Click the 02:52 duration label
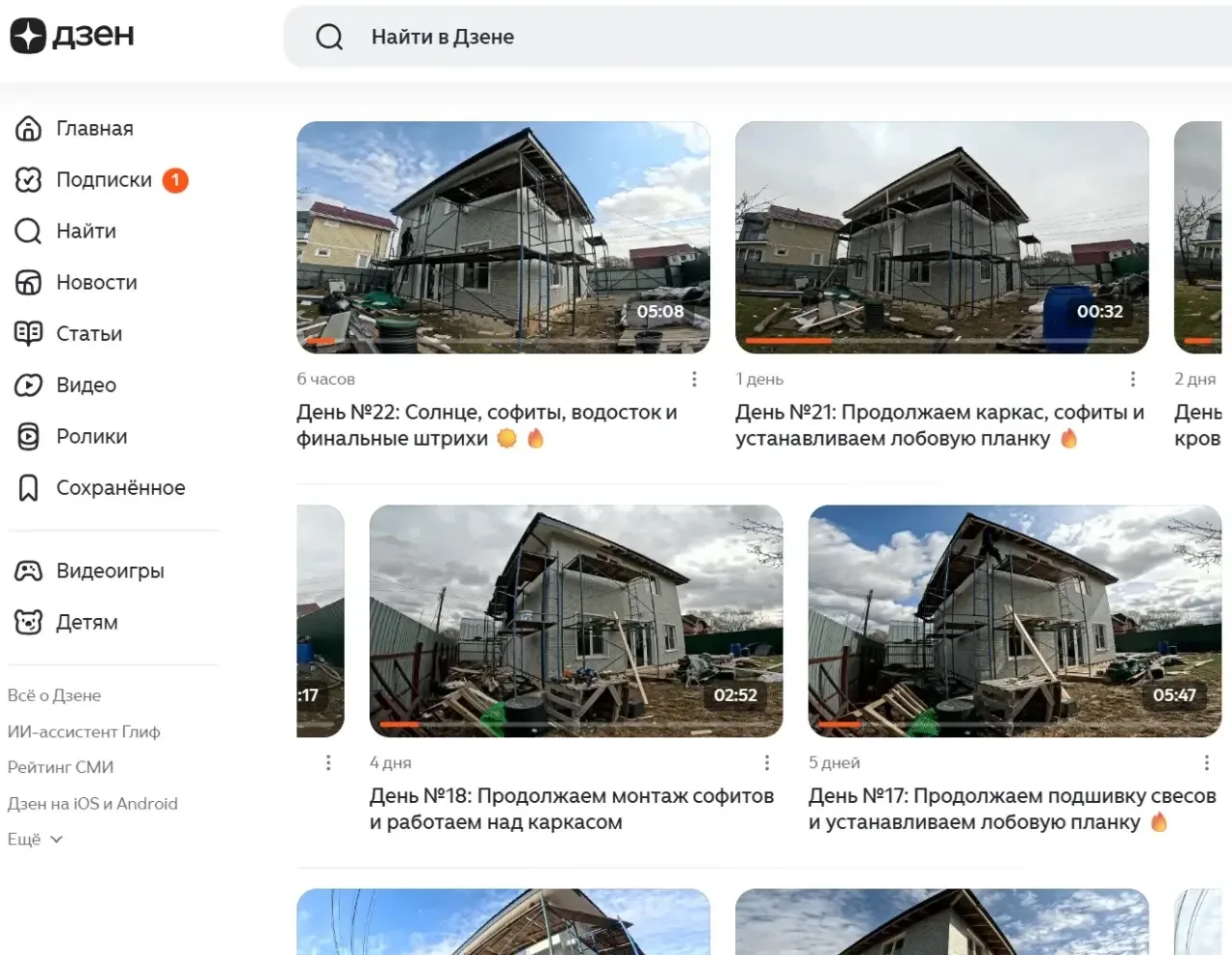 tap(735, 695)
